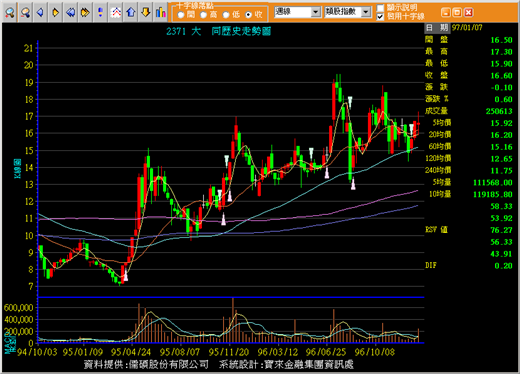This screenshot has height=374, width=520.
Task: Click the blue up arrow icon
Action: [131, 13]
